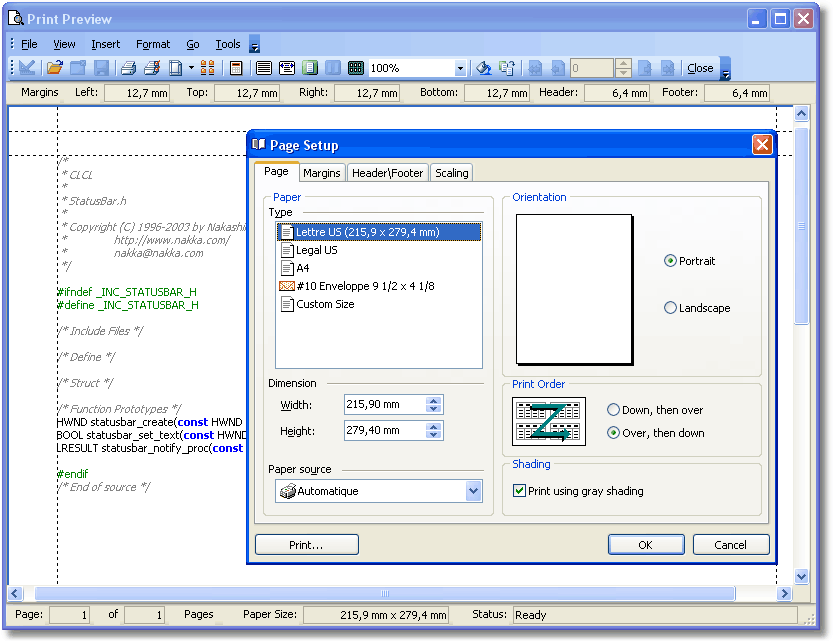The width and height of the screenshot is (834, 644).
Task: Switch to the Scaling tab
Action: 452,173
